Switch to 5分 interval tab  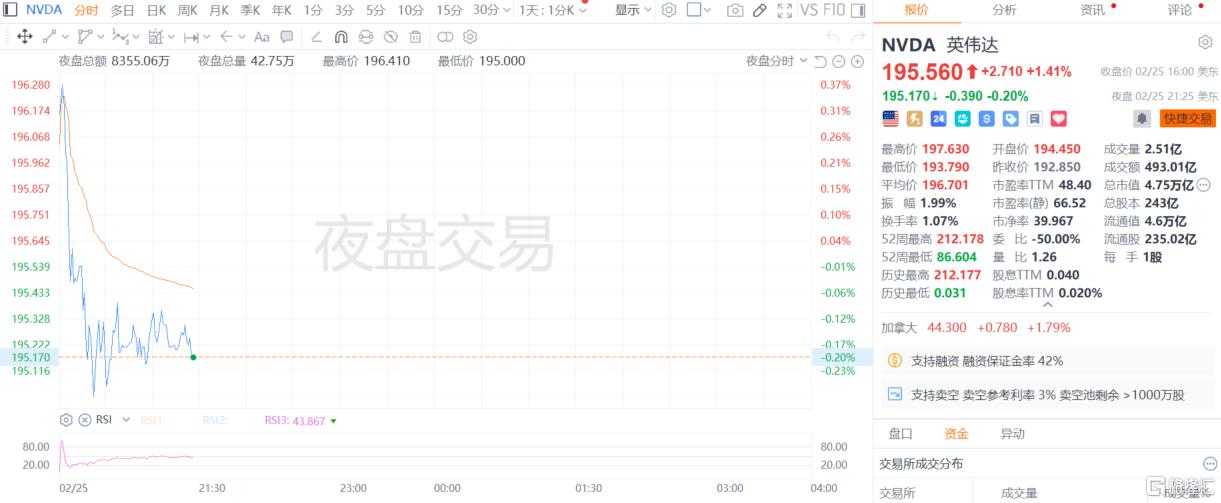click(375, 10)
